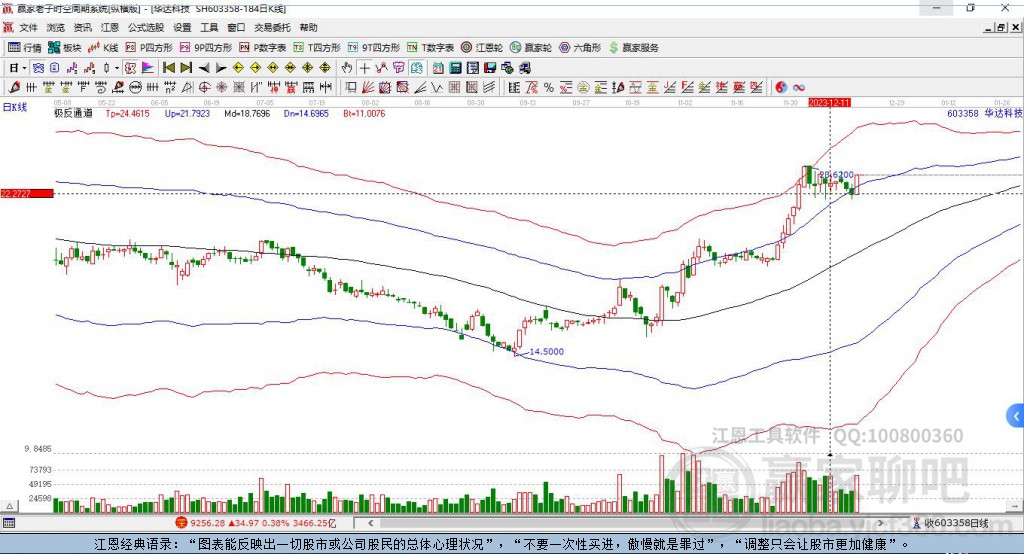Viewport: 1024px width, 554px height.
Task: Switch to the K线 candlestick chart
Action: click(103, 48)
